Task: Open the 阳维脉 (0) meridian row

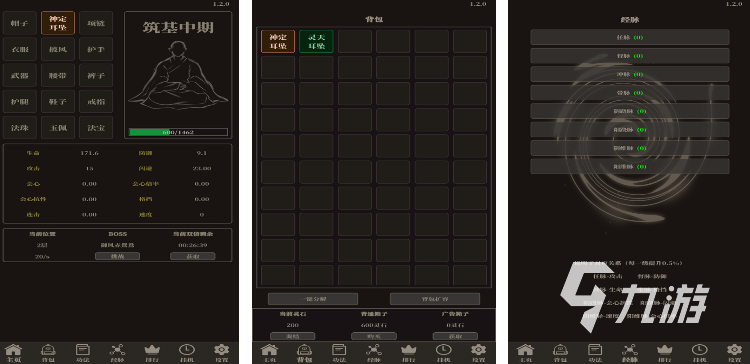Action: (x=630, y=166)
